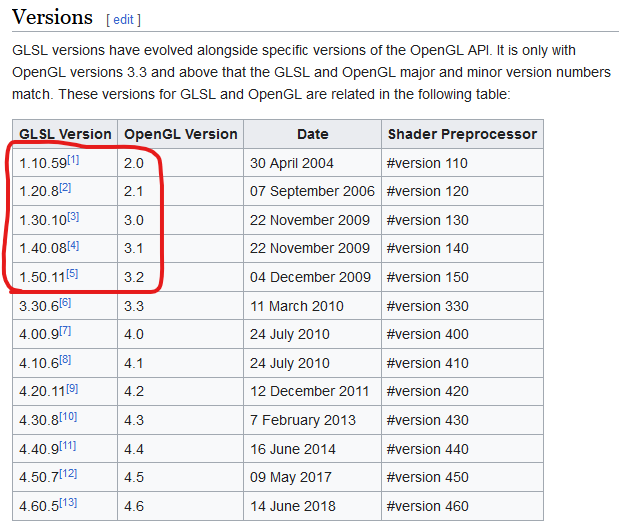624x531 pixels.
Task: Click the '#version 120' cell
Action: click(462, 191)
